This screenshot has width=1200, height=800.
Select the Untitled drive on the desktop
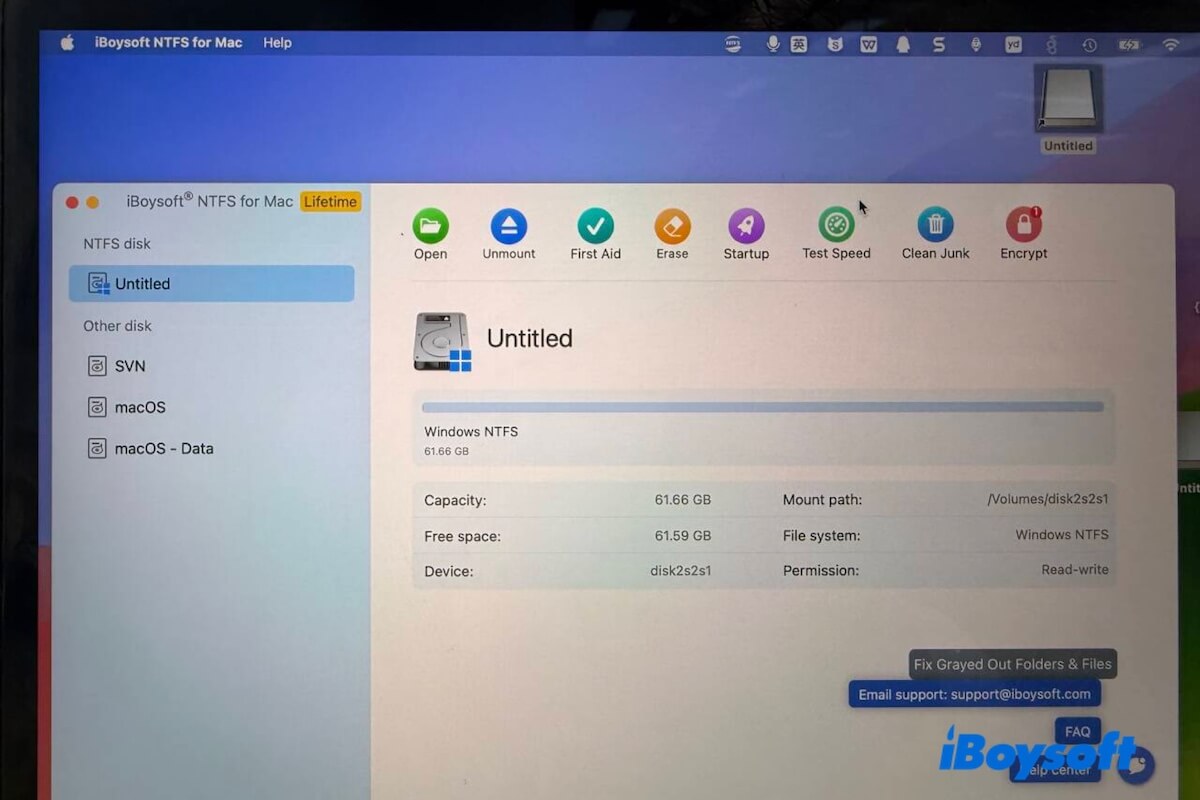click(1068, 109)
